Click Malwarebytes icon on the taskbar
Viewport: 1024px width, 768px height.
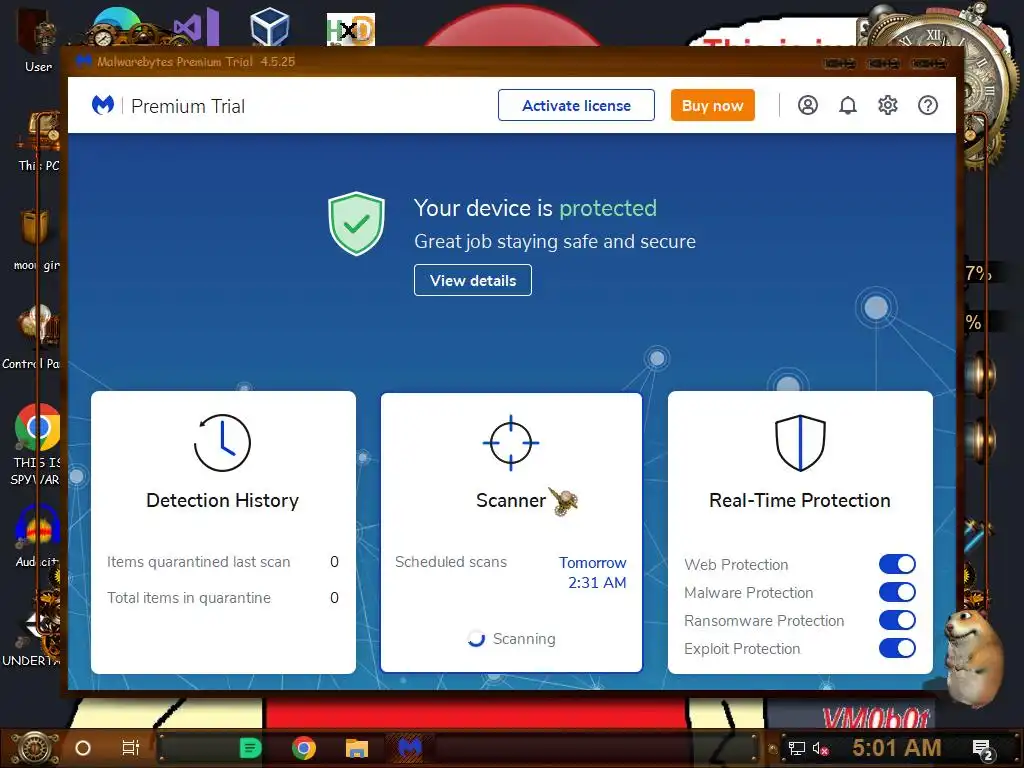coord(410,748)
